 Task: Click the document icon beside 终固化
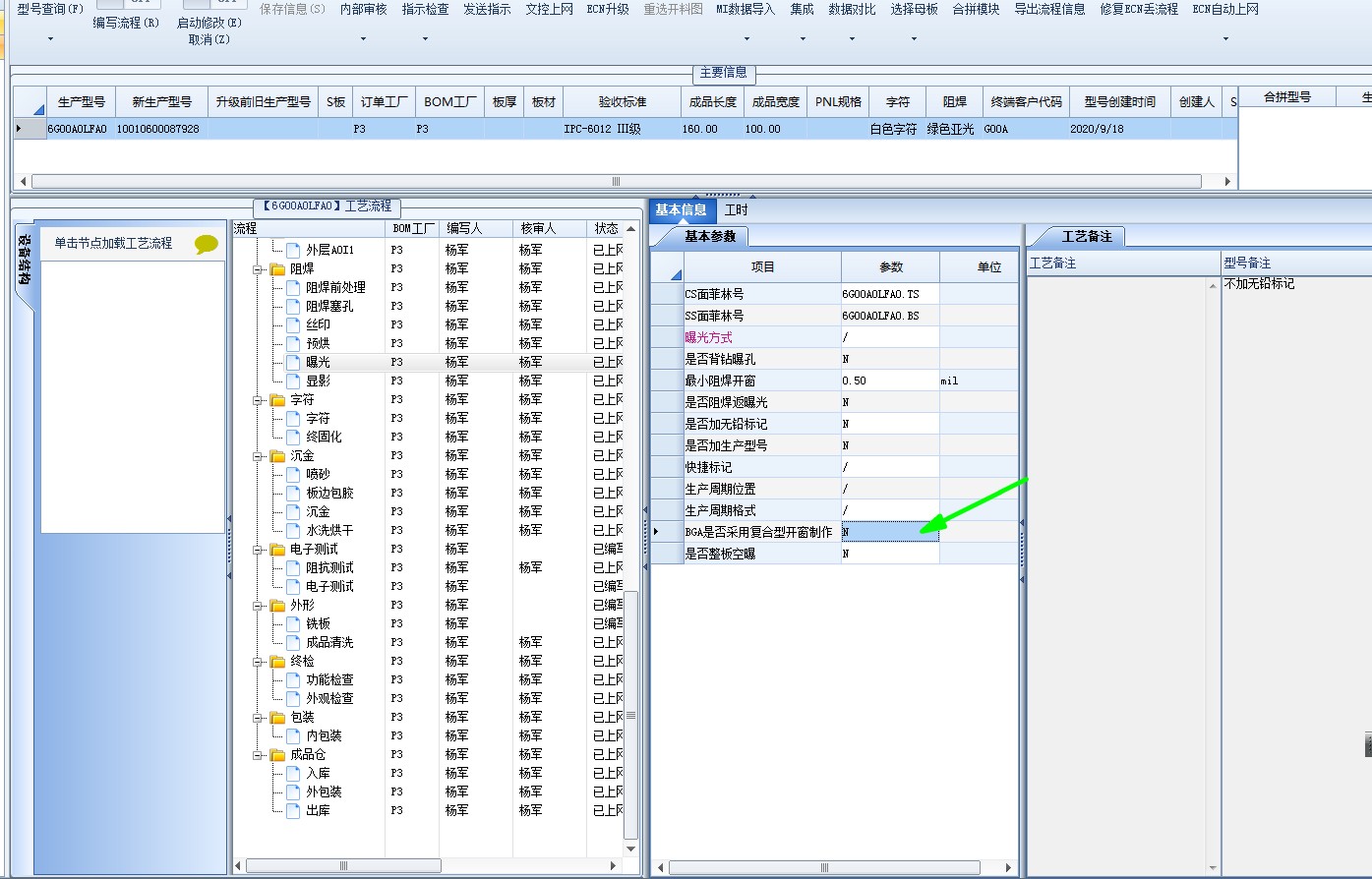[x=293, y=437]
